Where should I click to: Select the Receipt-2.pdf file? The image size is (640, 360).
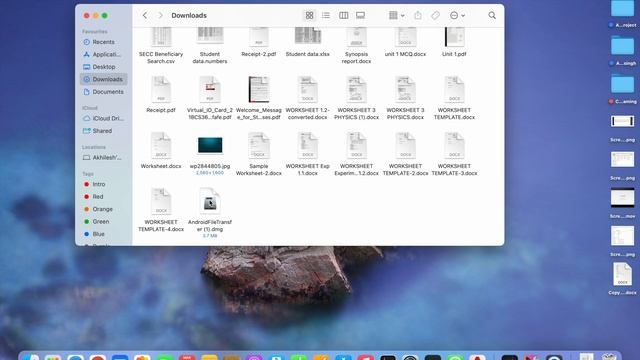(x=259, y=42)
